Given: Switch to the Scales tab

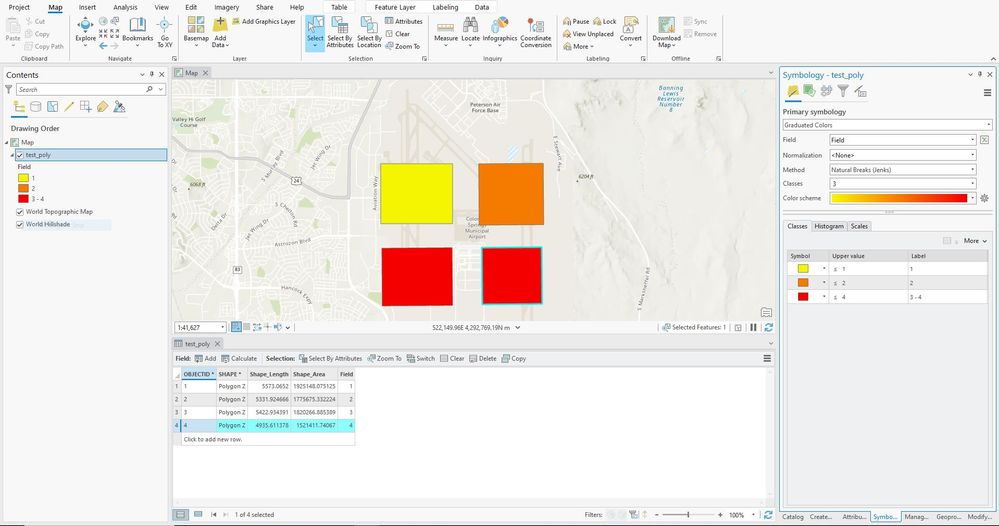Looking at the screenshot, I should click(859, 226).
